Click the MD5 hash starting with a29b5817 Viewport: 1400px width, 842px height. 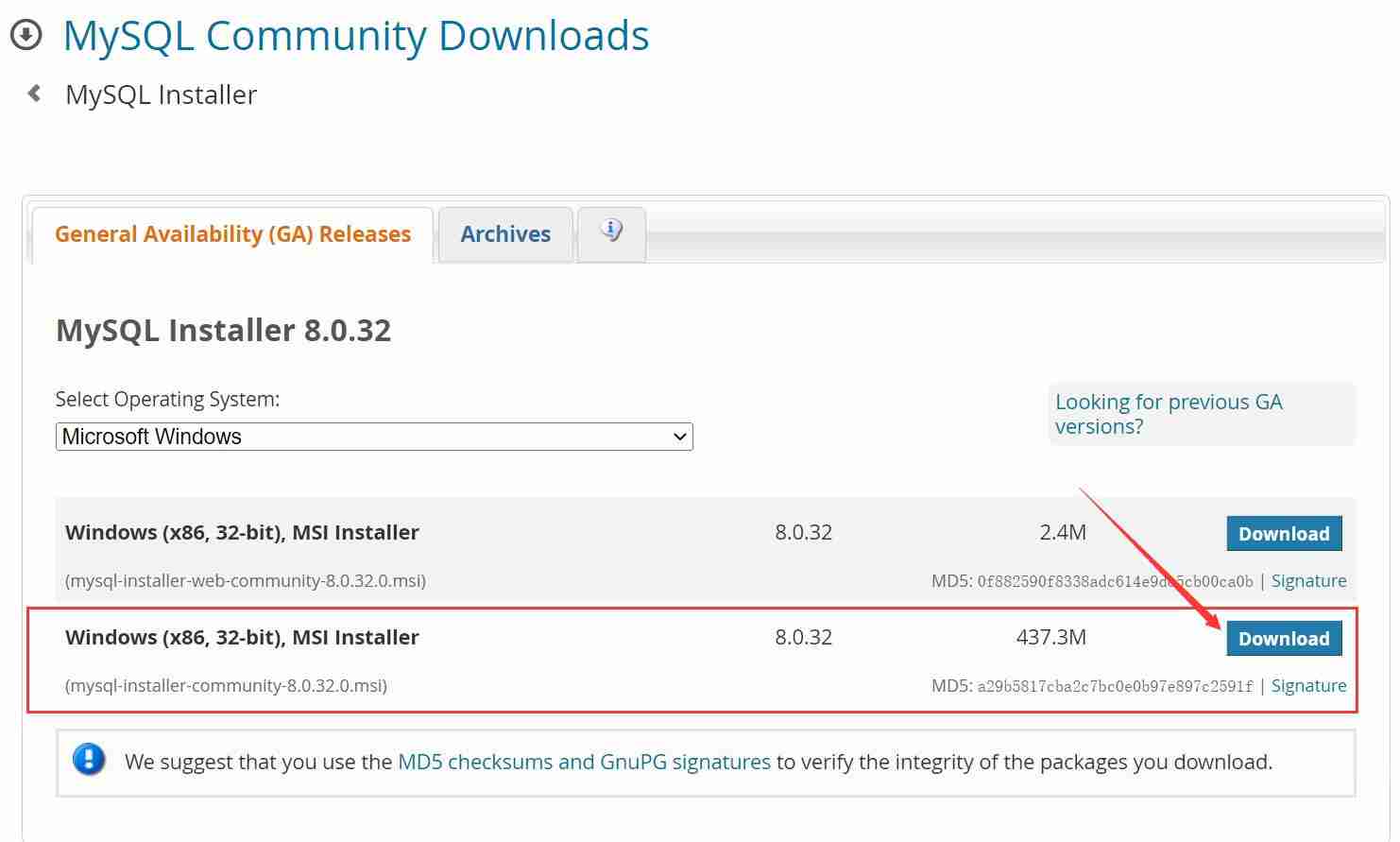pyautogui.click(x=1115, y=686)
